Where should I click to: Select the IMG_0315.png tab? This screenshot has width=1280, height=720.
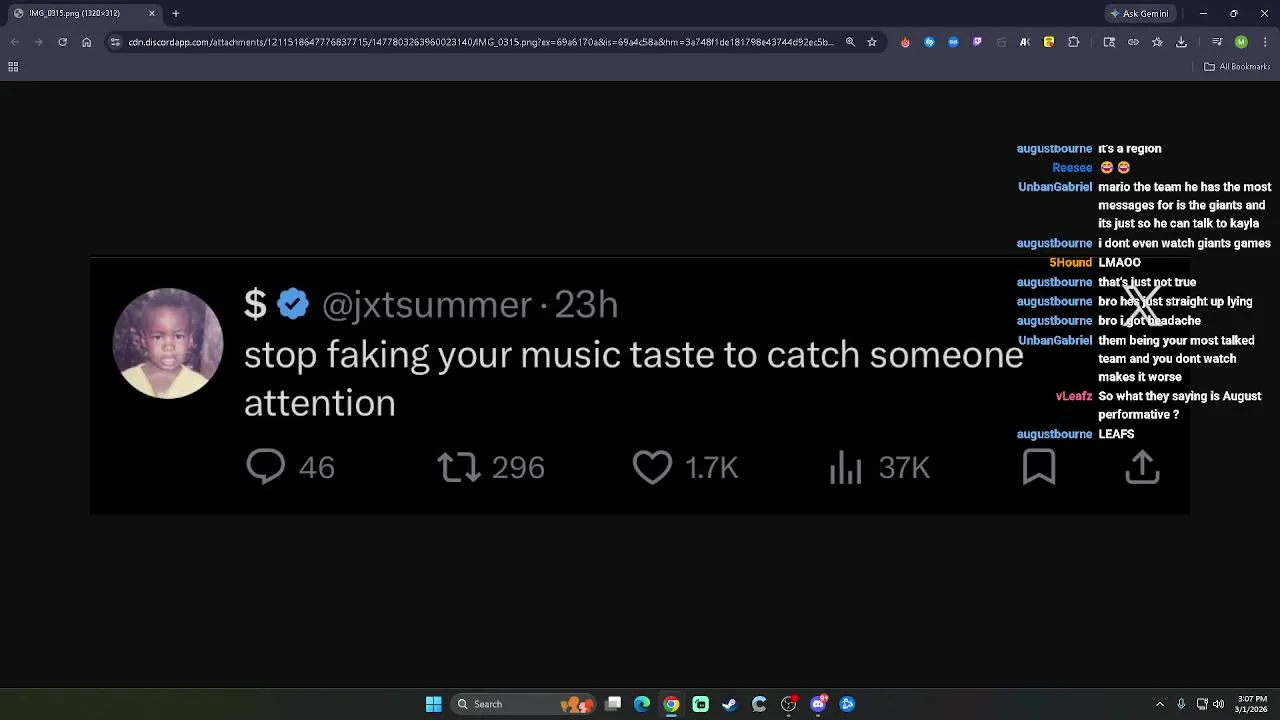pos(80,13)
